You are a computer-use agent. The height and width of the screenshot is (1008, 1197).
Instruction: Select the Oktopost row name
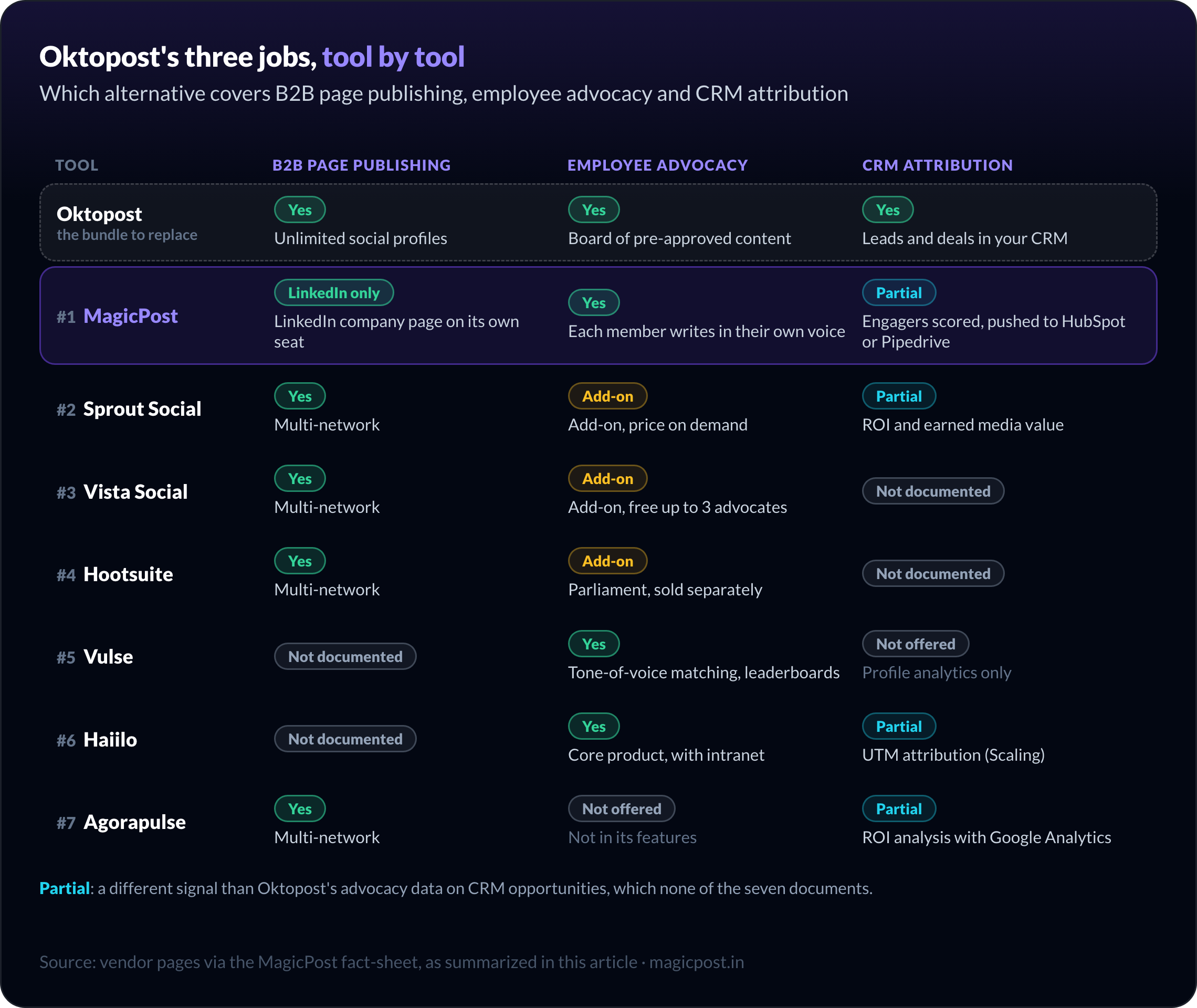99,214
